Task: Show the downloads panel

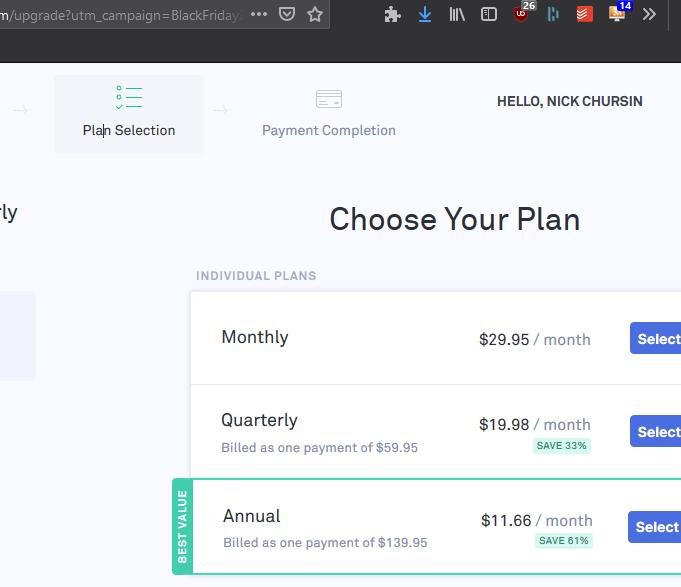Action: [x=425, y=14]
